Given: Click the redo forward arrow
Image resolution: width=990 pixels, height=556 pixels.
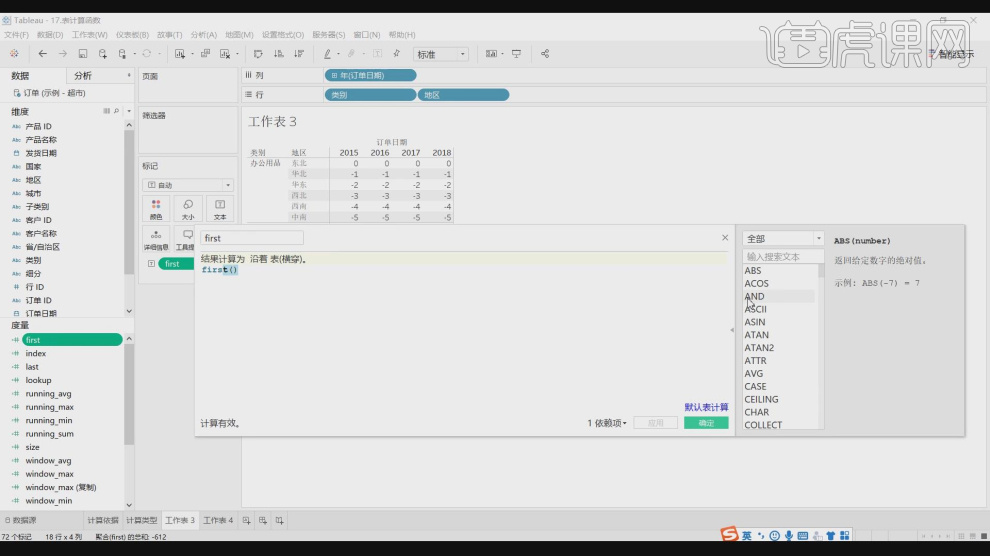Looking at the screenshot, I should tap(63, 54).
